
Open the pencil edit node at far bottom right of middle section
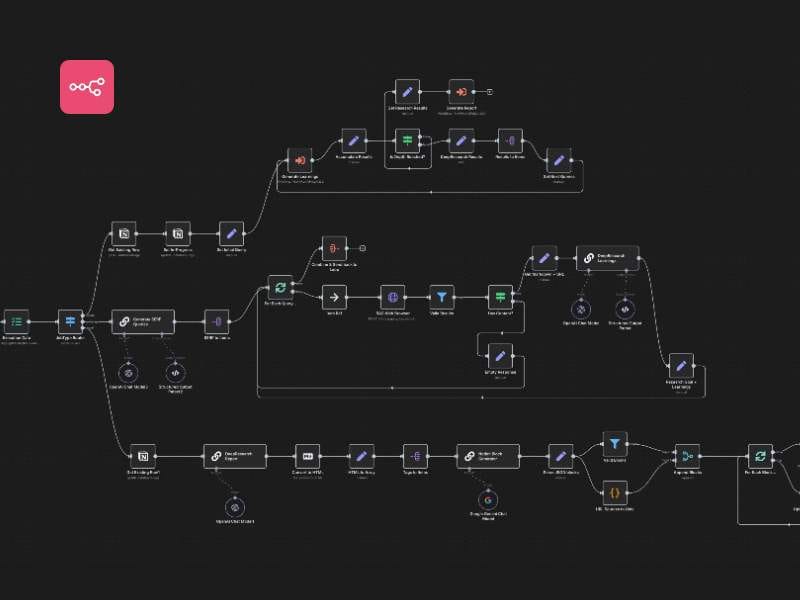[x=681, y=364]
